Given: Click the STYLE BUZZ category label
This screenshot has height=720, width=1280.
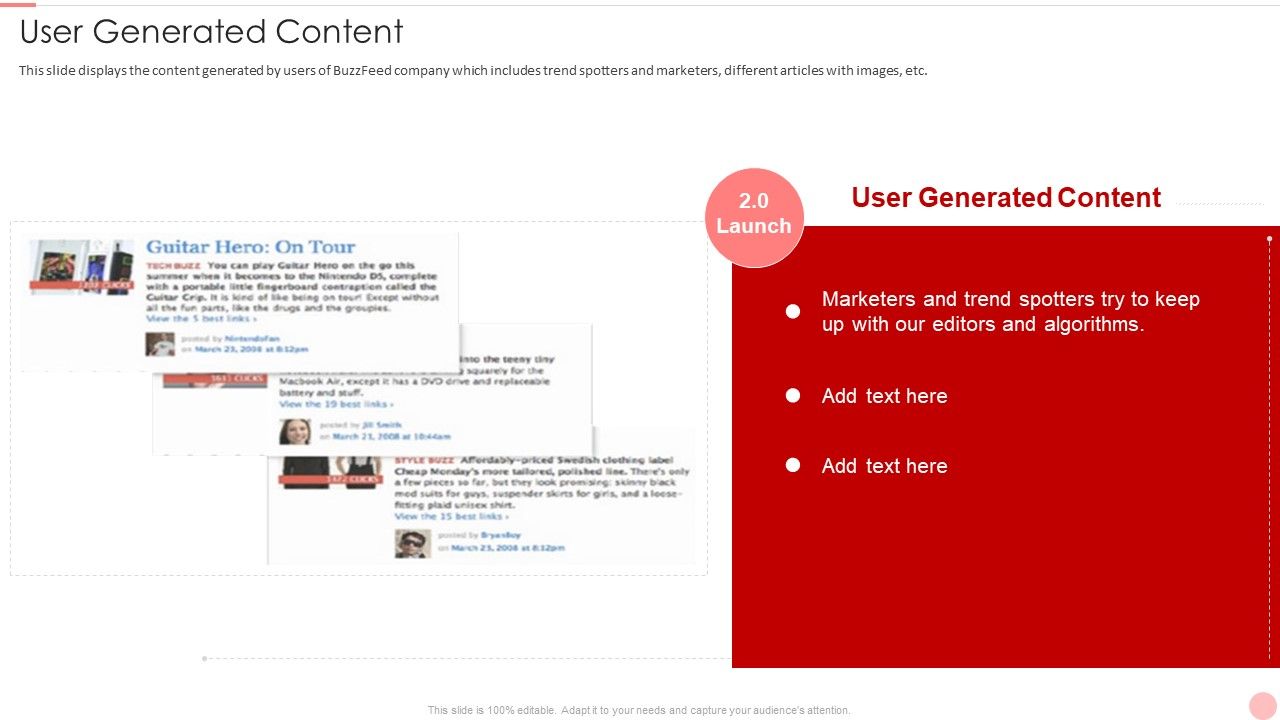Looking at the screenshot, I should pyautogui.click(x=424, y=460).
